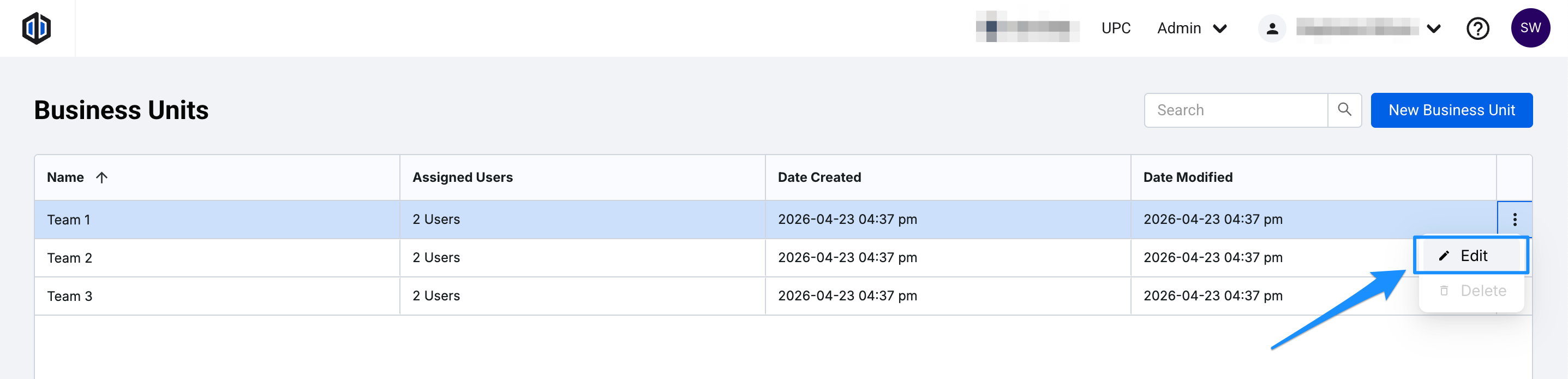Click the search magnifier icon
The height and width of the screenshot is (379, 1568).
pos(1344,110)
